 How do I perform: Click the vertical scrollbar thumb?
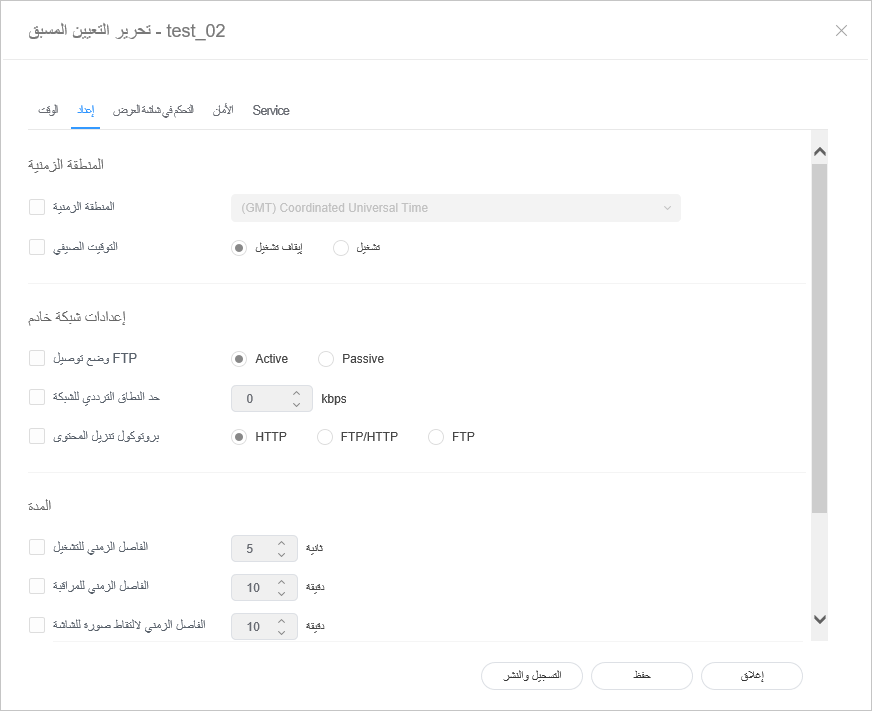pos(820,340)
